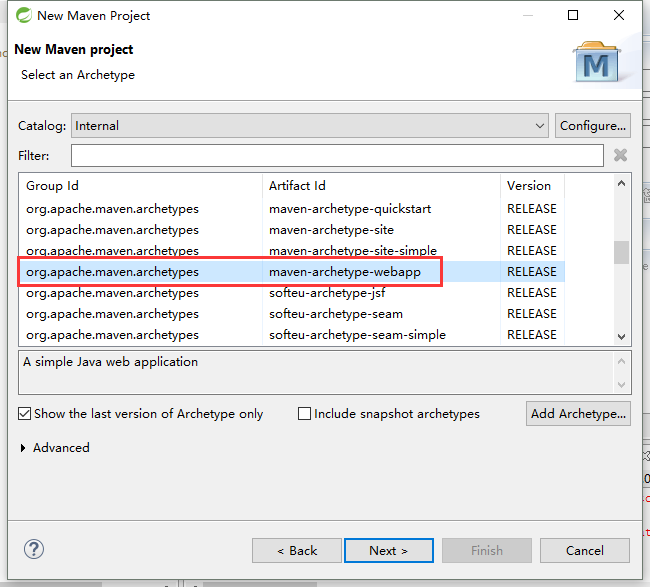The image size is (650, 587).
Task: Click the archetype list scroll up arrow
Action: [621, 183]
